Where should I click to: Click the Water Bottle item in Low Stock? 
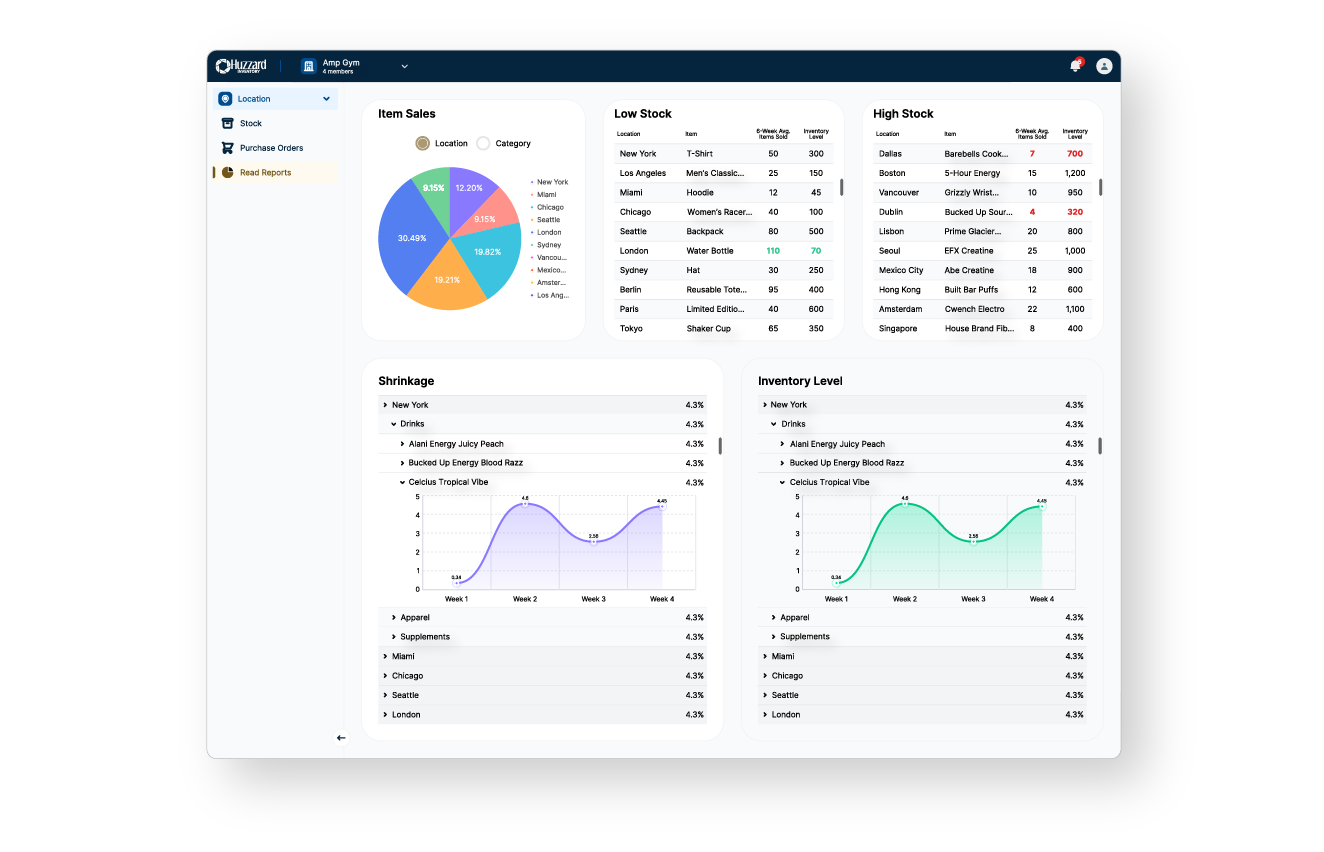710,251
